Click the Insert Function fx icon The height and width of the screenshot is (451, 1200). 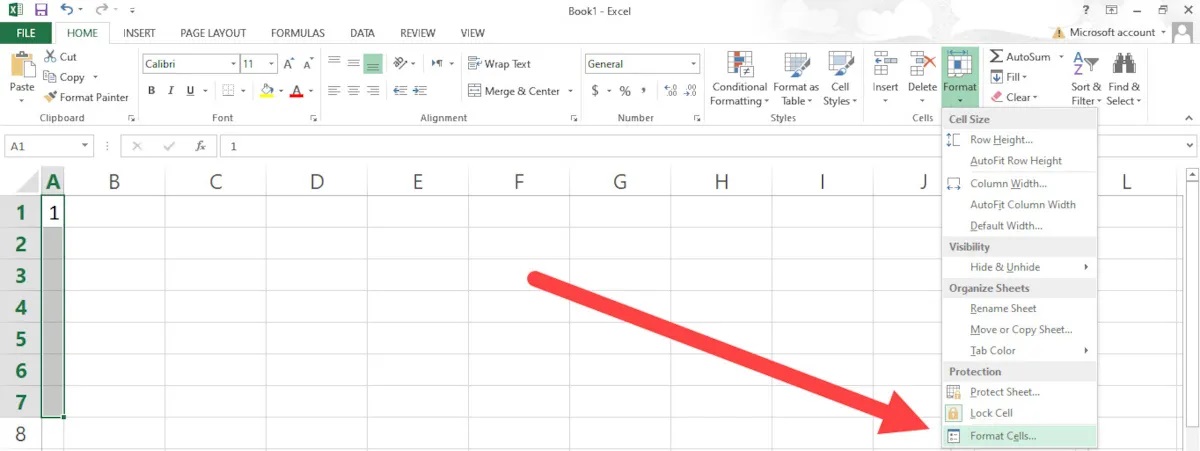(x=200, y=146)
